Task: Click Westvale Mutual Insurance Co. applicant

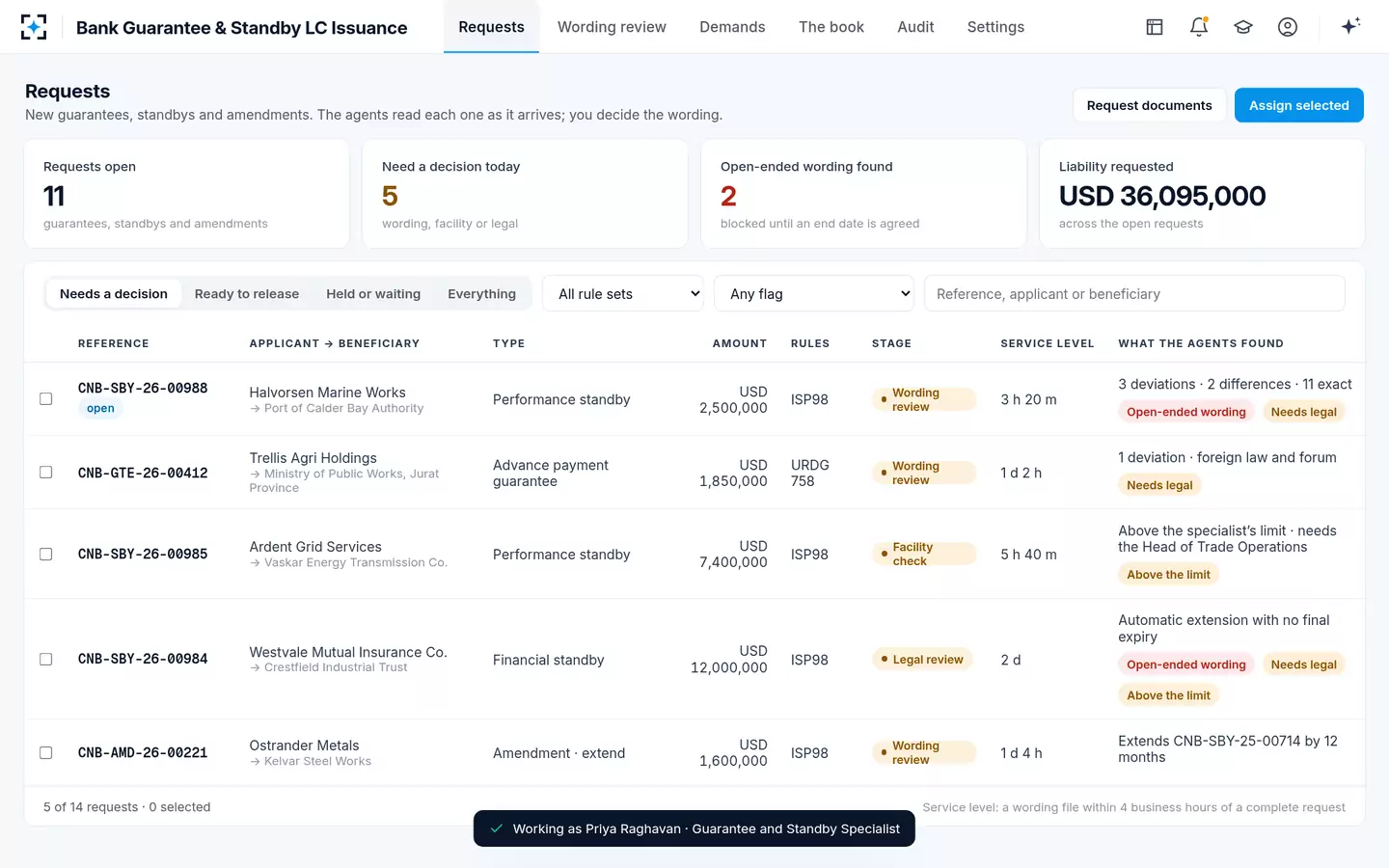Action: tap(348, 652)
